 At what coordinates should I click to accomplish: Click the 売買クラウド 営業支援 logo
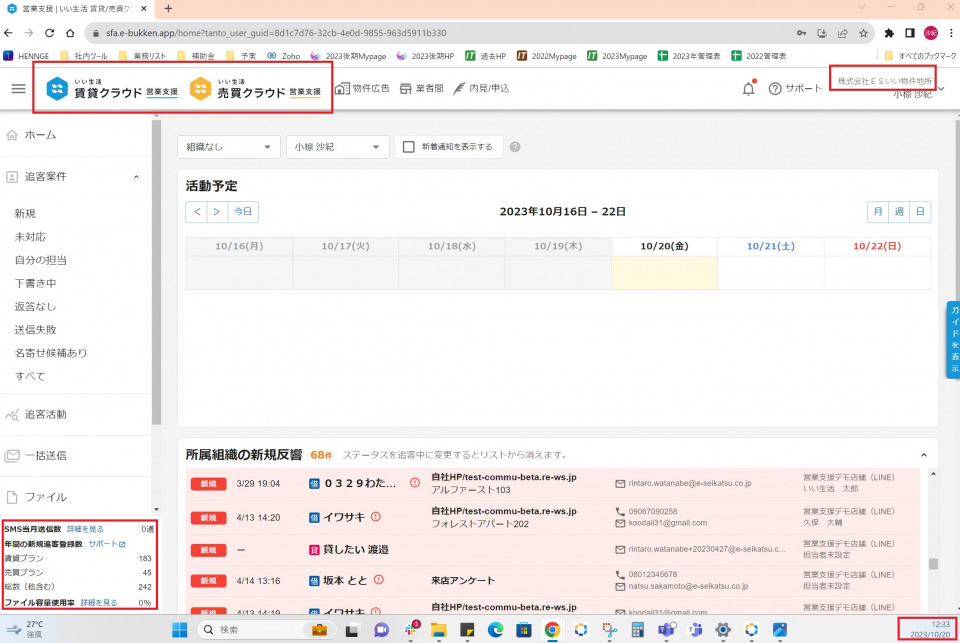(x=255, y=89)
